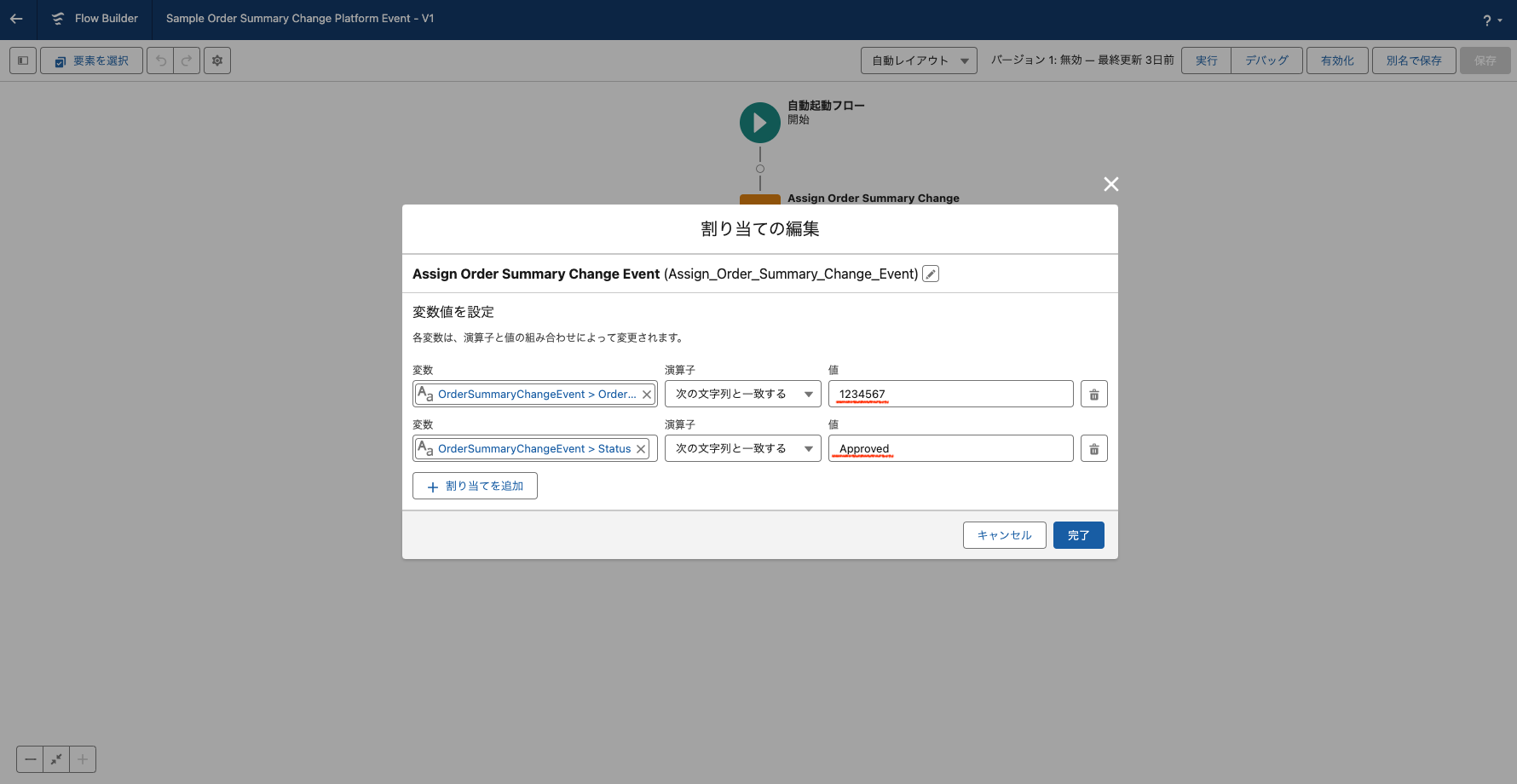Open the operator dropdown for the Approved row
The width and height of the screenshot is (1517, 784).
[x=743, y=448]
